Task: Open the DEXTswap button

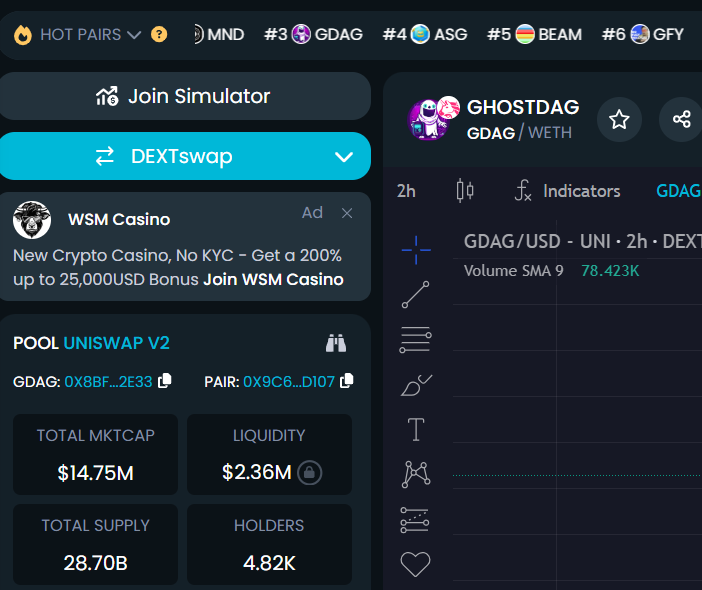Action: point(185,156)
